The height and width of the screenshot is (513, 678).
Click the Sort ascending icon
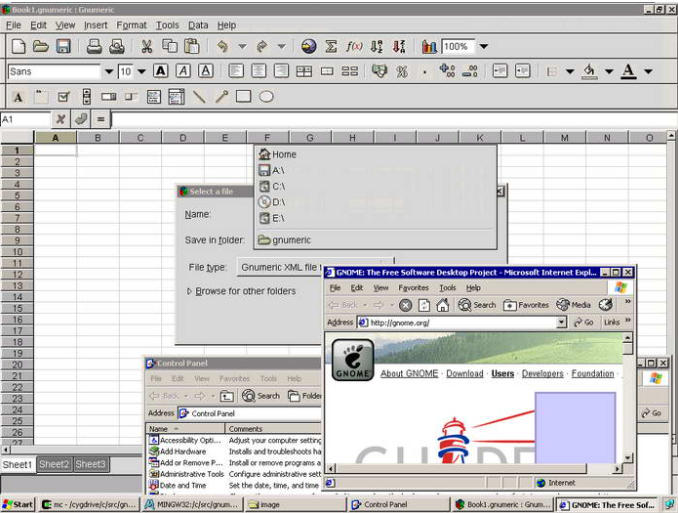point(377,46)
